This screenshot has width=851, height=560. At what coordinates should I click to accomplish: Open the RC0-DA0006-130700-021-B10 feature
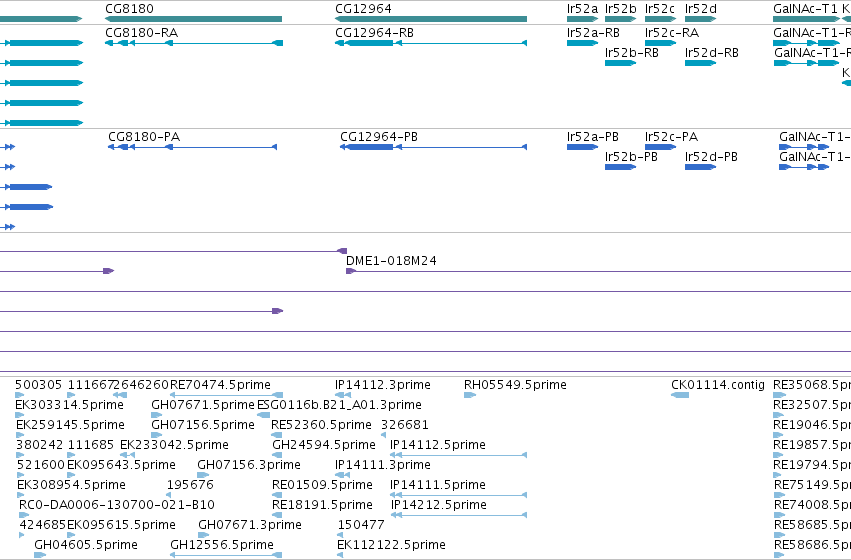pos(22,516)
